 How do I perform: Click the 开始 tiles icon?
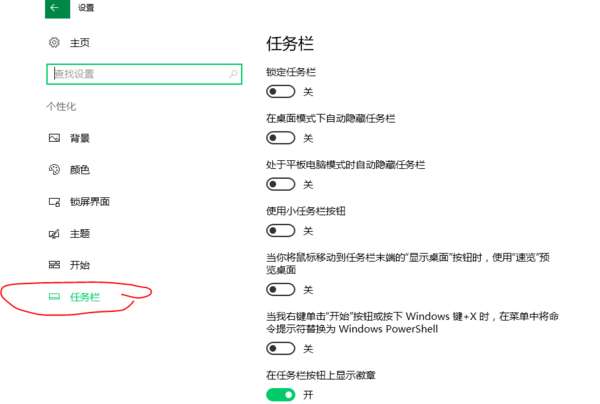tap(54, 265)
